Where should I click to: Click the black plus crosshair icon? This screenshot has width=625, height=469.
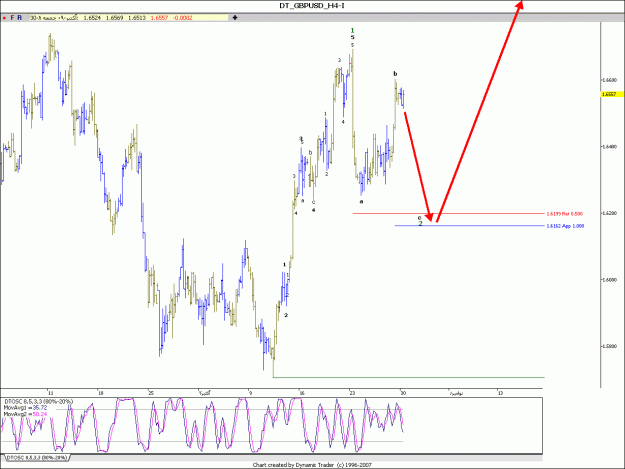(x=235, y=18)
